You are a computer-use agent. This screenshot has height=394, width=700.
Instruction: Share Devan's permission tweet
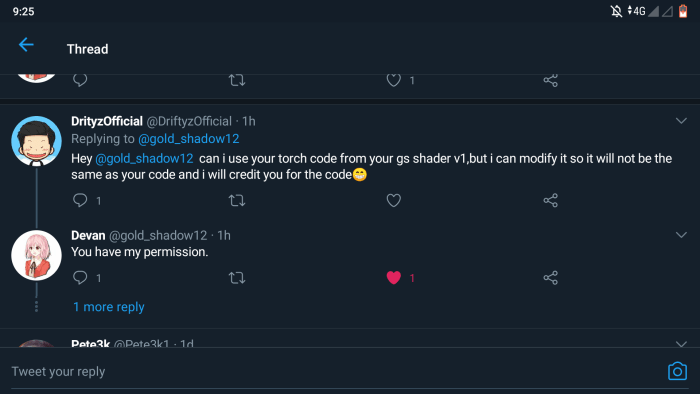(x=550, y=278)
